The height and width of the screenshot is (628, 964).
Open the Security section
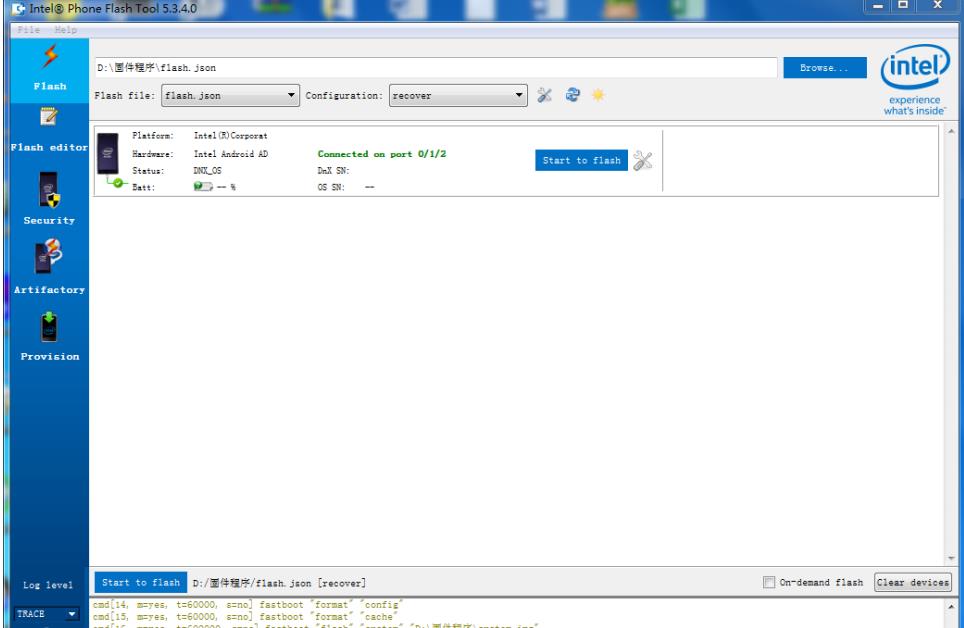pyautogui.click(x=49, y=199)
